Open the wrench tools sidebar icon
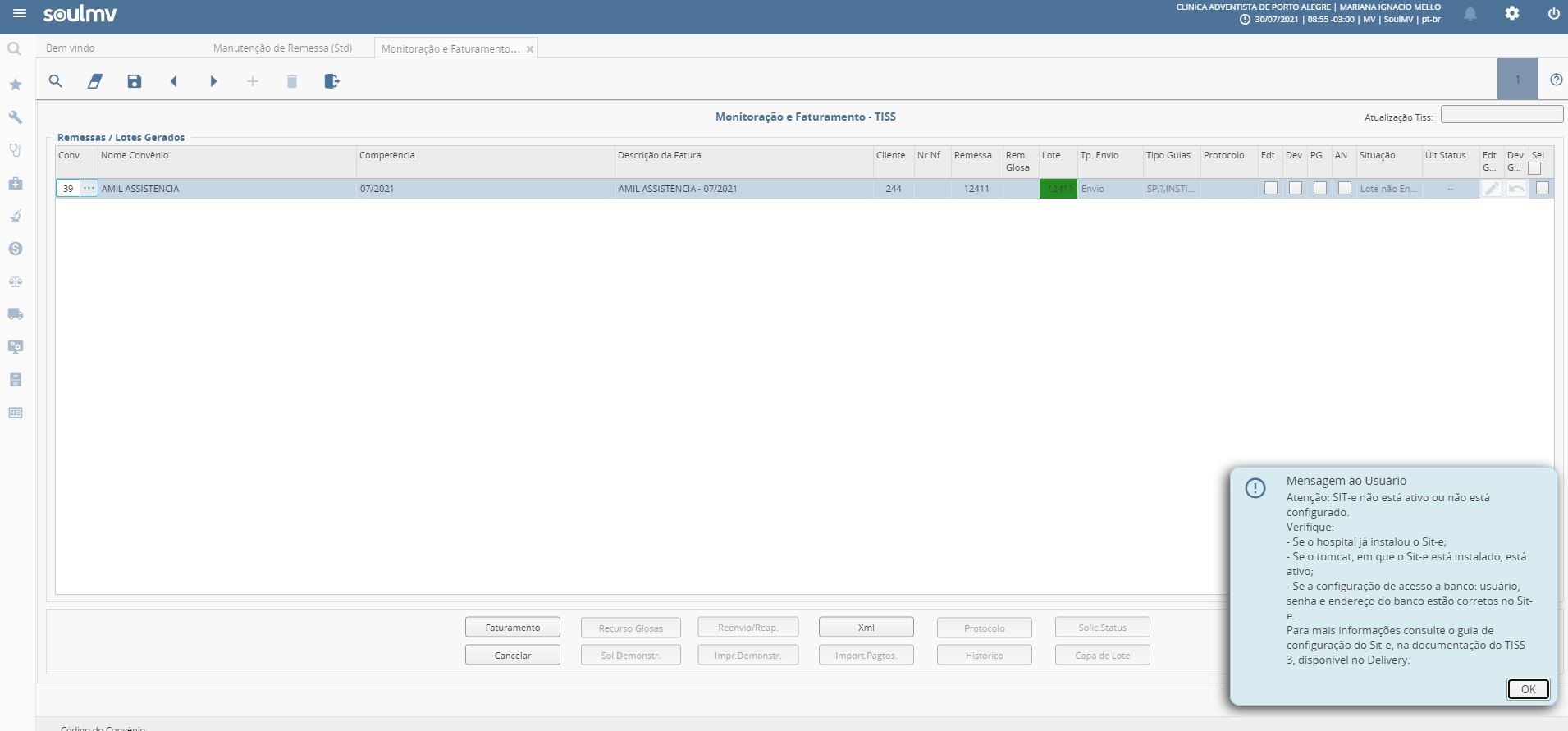 point(15,117)
